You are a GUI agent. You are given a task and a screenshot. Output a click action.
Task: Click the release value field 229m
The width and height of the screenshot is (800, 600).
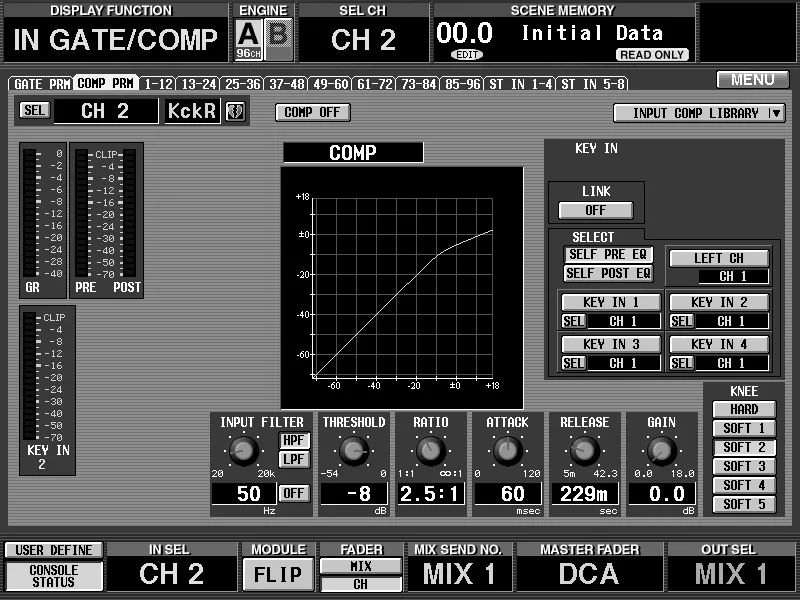(x=585, y=493)
